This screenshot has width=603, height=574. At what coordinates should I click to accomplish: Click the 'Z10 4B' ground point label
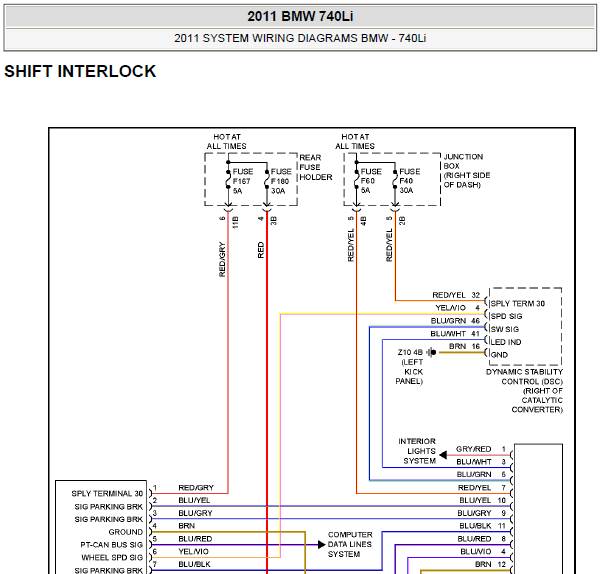pyautogui.click(x=410, y=352)
